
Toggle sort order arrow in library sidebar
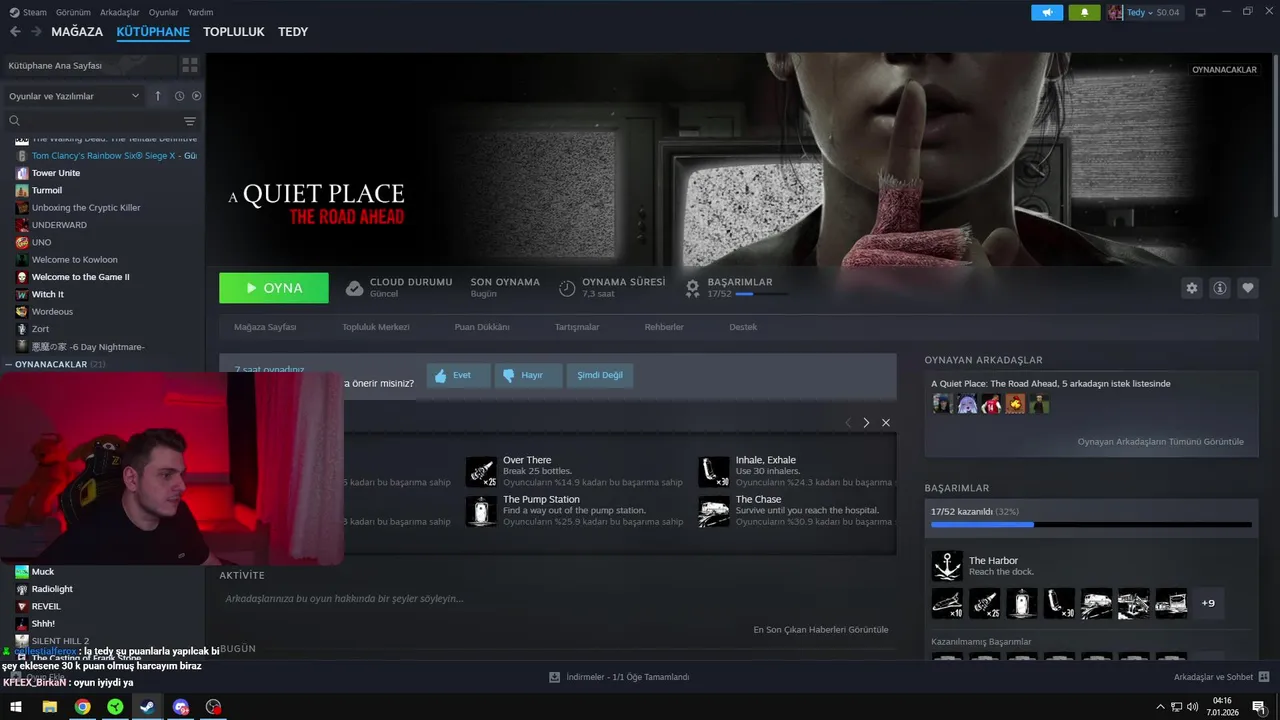157,96
